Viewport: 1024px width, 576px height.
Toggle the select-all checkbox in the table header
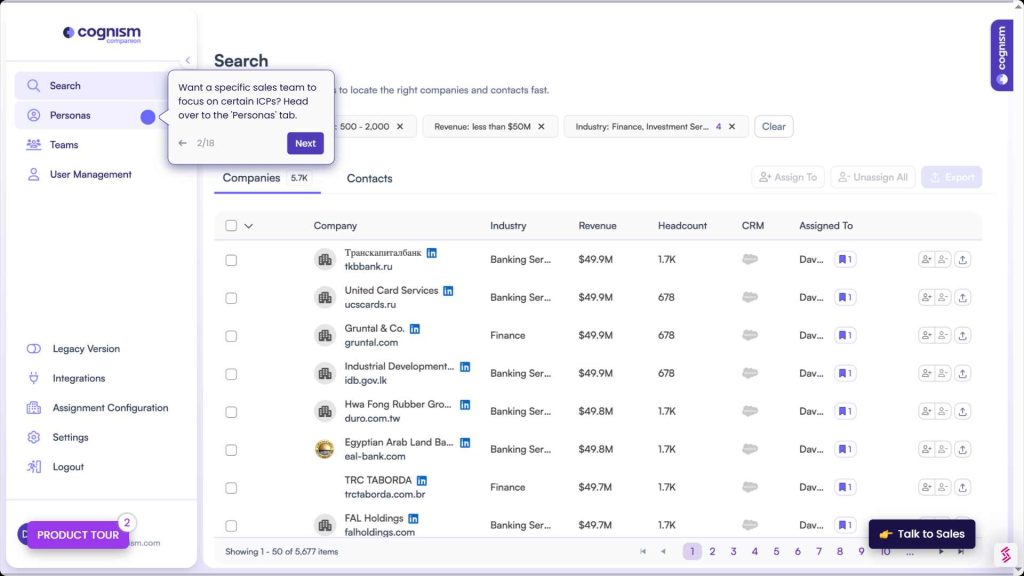pyautogui.click(x=231, y=225)
